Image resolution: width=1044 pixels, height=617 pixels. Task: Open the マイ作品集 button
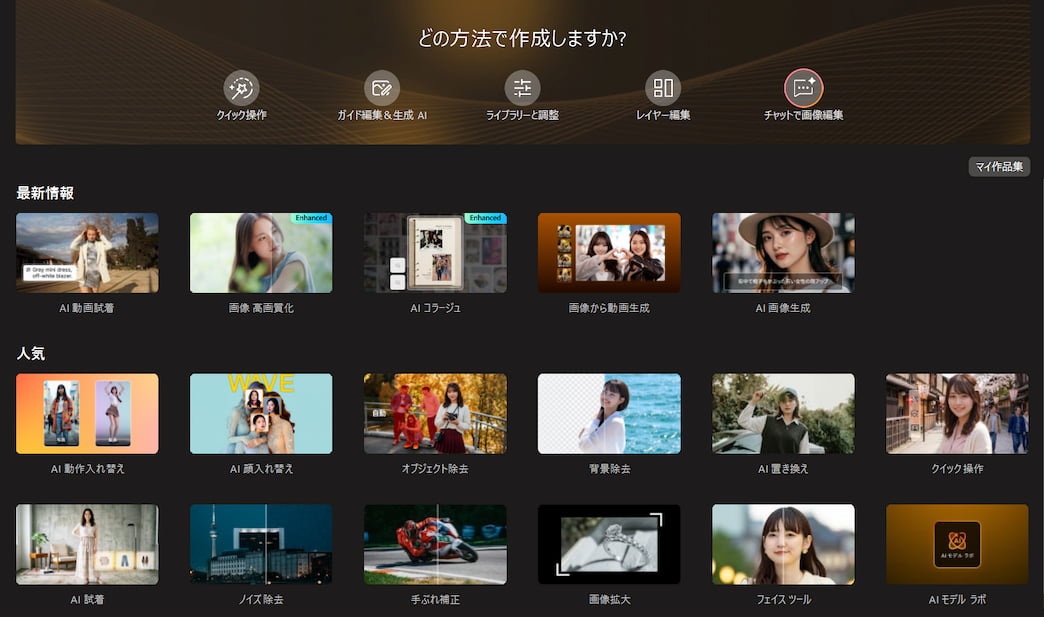(999, 166)
